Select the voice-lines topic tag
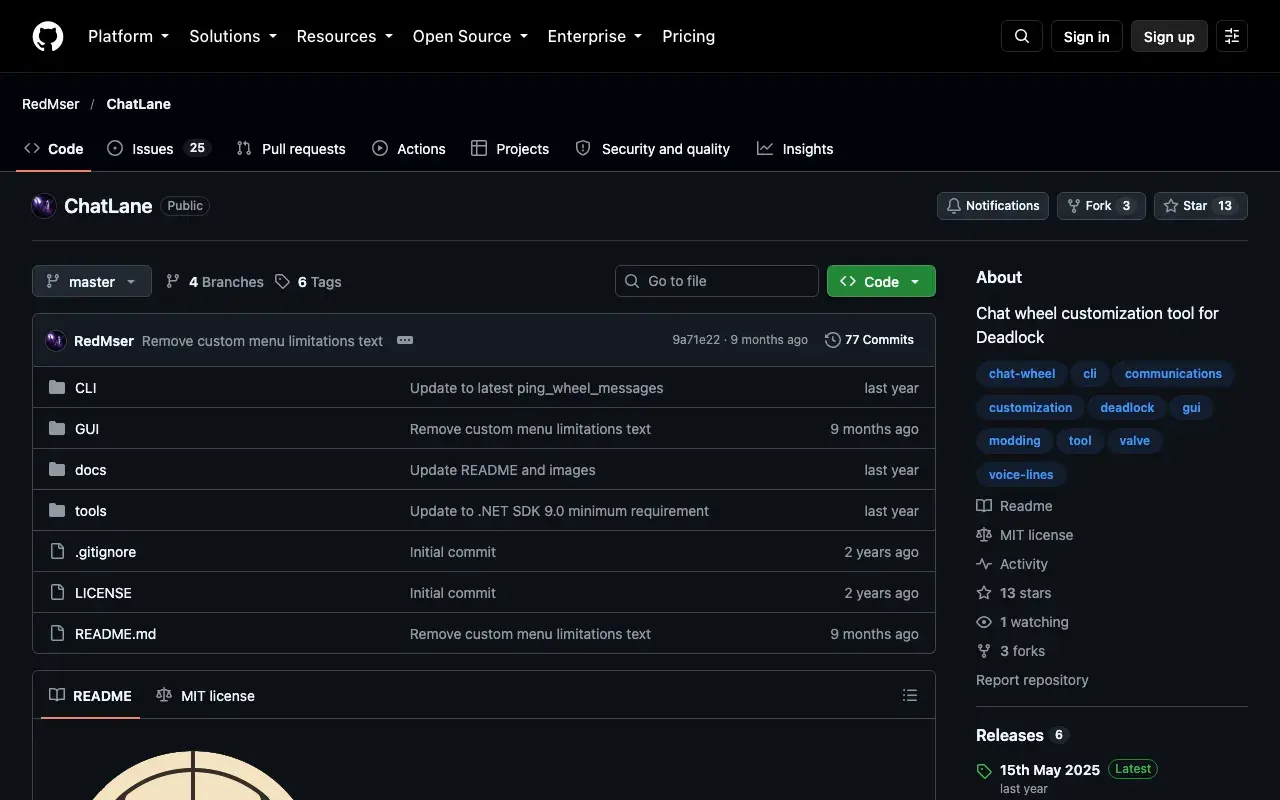Screen dimensions: 1280x800 (x=1021, y=475)
